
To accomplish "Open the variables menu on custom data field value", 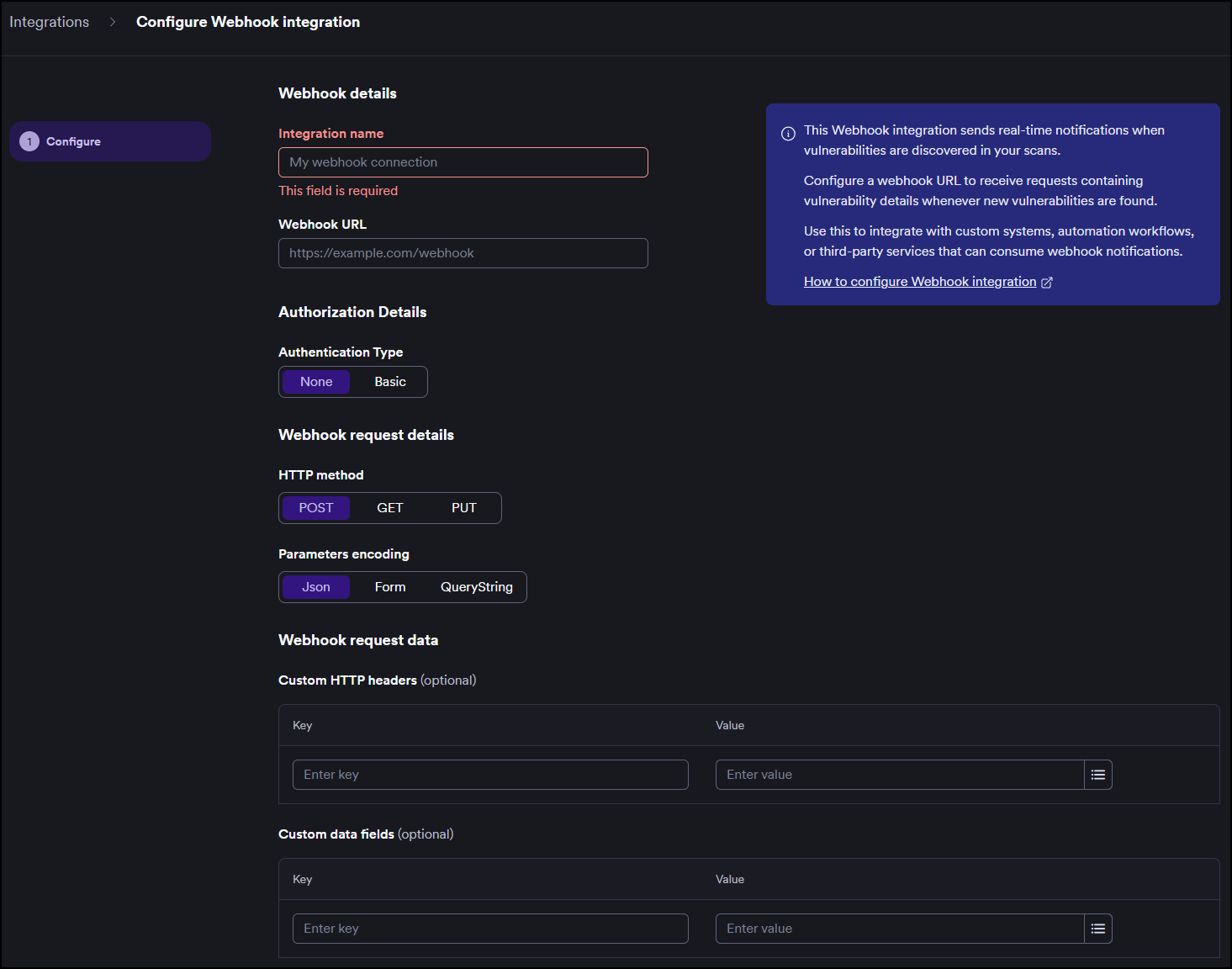I will point(1098,928).
